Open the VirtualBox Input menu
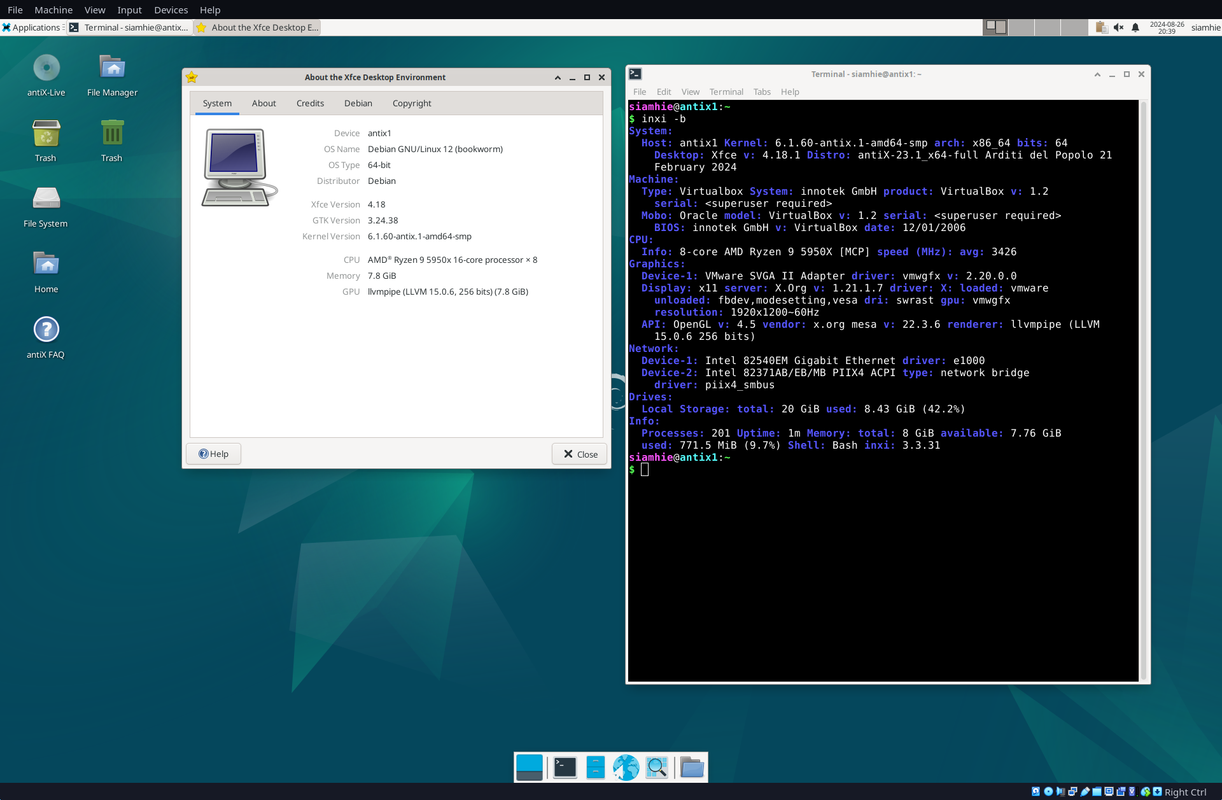 click(129, 9)
